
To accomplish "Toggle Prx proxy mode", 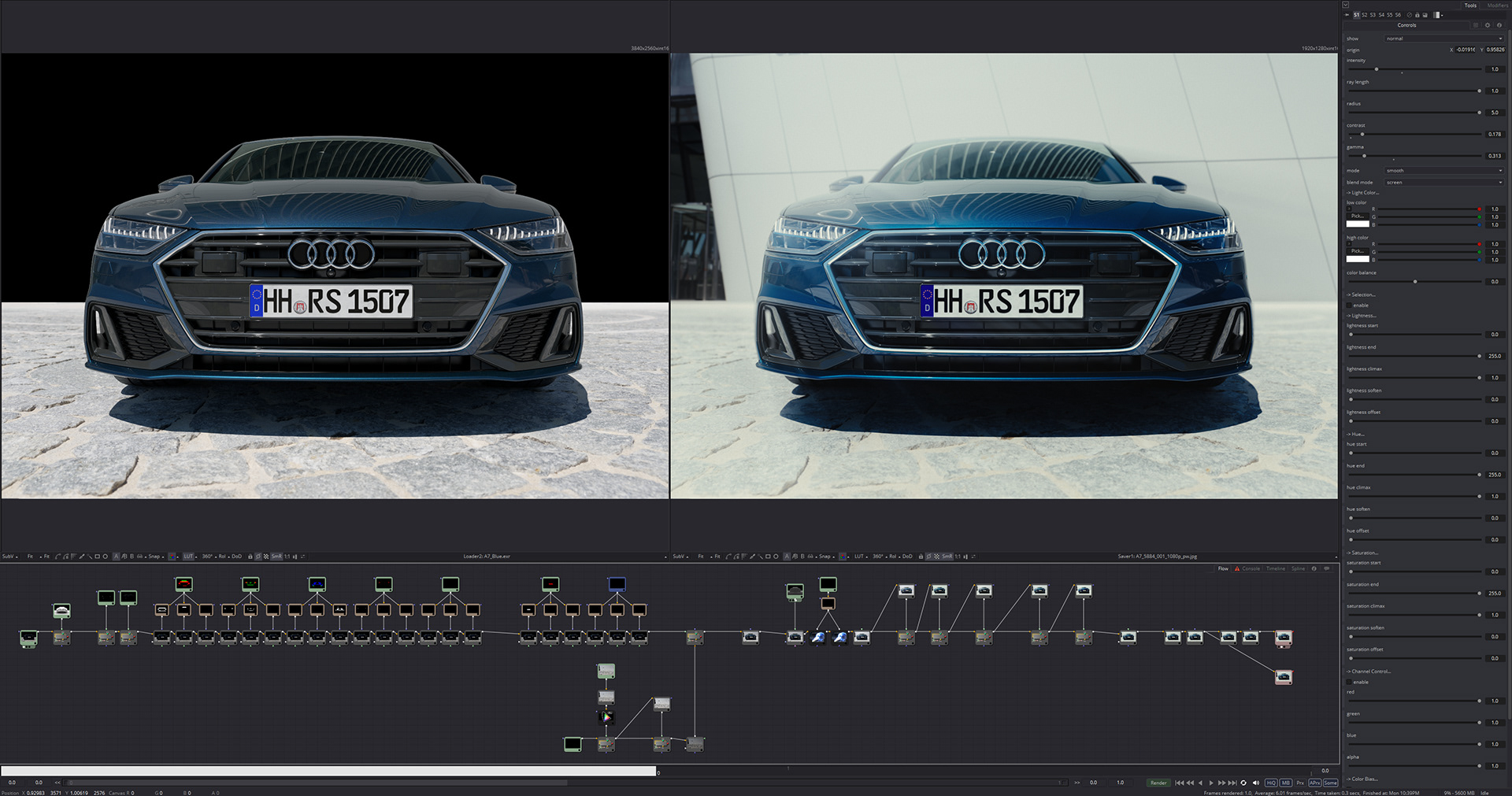I will (1300, 783).
